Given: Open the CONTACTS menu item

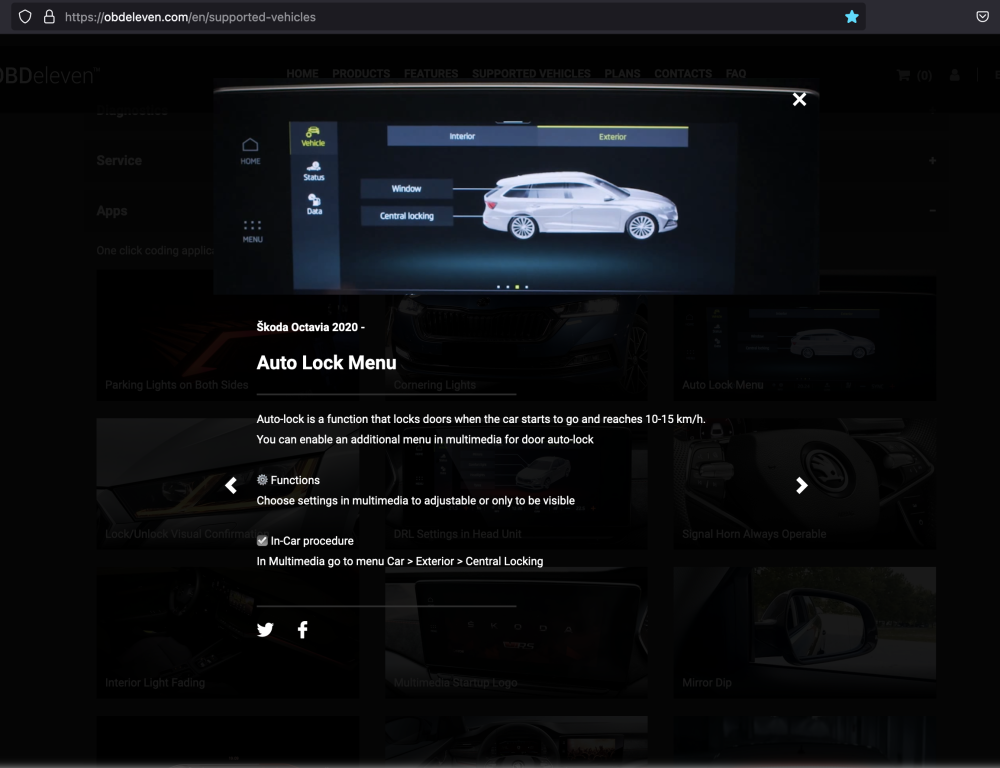Looking at the screenshot, I should tap(683, 73).
